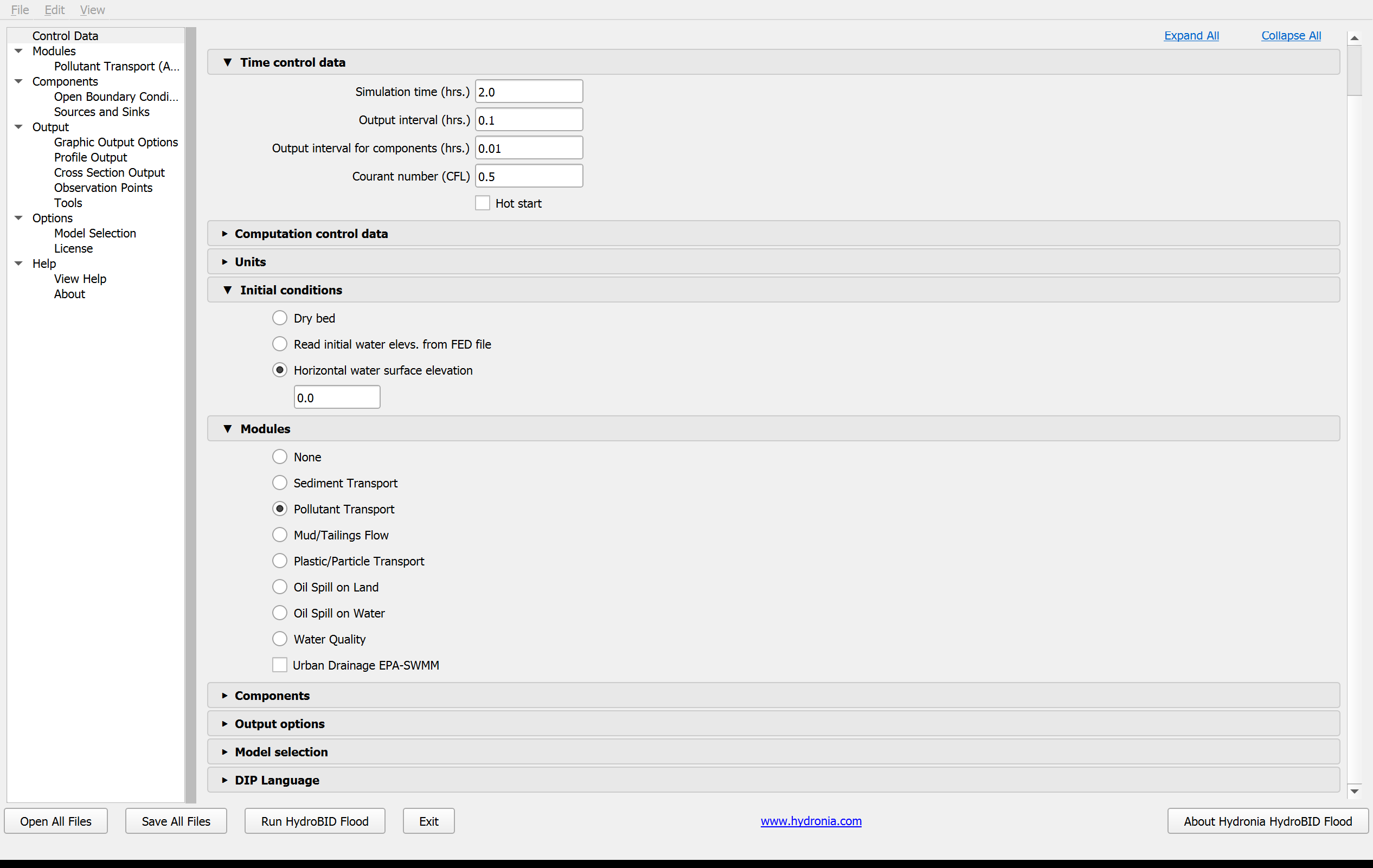Open the View menu
The height and width of the screenshot is (868, 1373).
[x=92, y=10]
